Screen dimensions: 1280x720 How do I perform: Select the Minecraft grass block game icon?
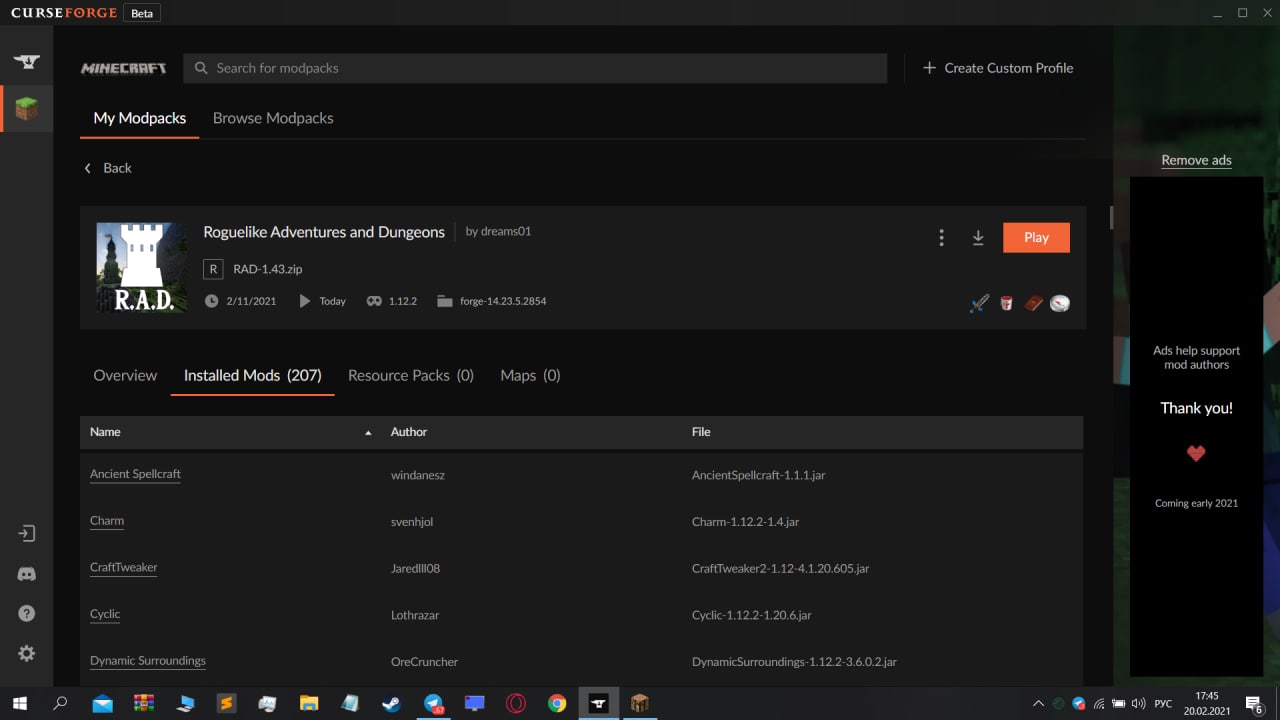coord(27,109)
